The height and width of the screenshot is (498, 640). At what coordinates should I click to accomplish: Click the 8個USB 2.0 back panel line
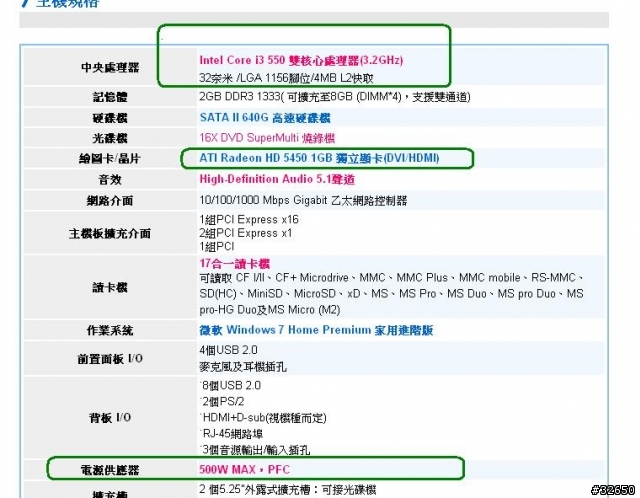[x=231, y=386]
